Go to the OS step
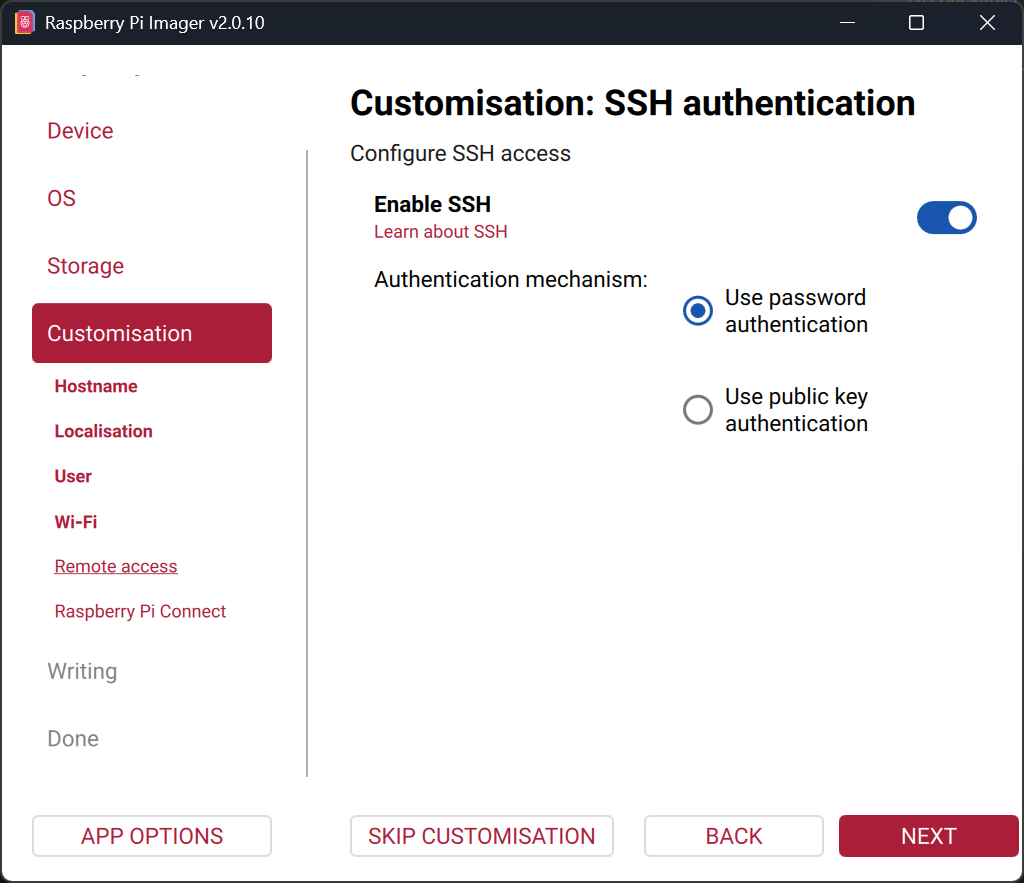 tap(61, 198)
